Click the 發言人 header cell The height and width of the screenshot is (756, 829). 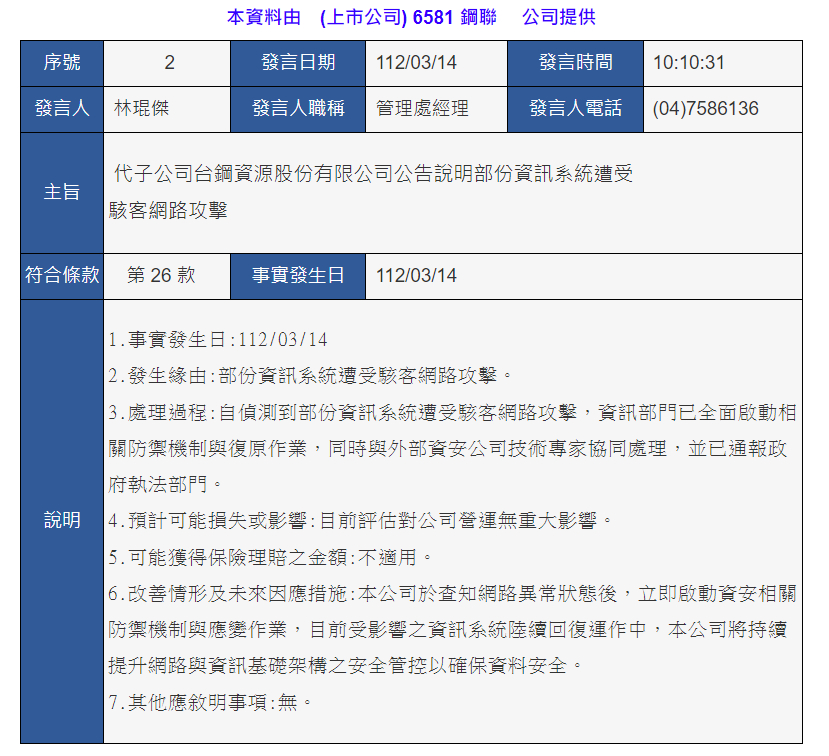coord(62,109)
